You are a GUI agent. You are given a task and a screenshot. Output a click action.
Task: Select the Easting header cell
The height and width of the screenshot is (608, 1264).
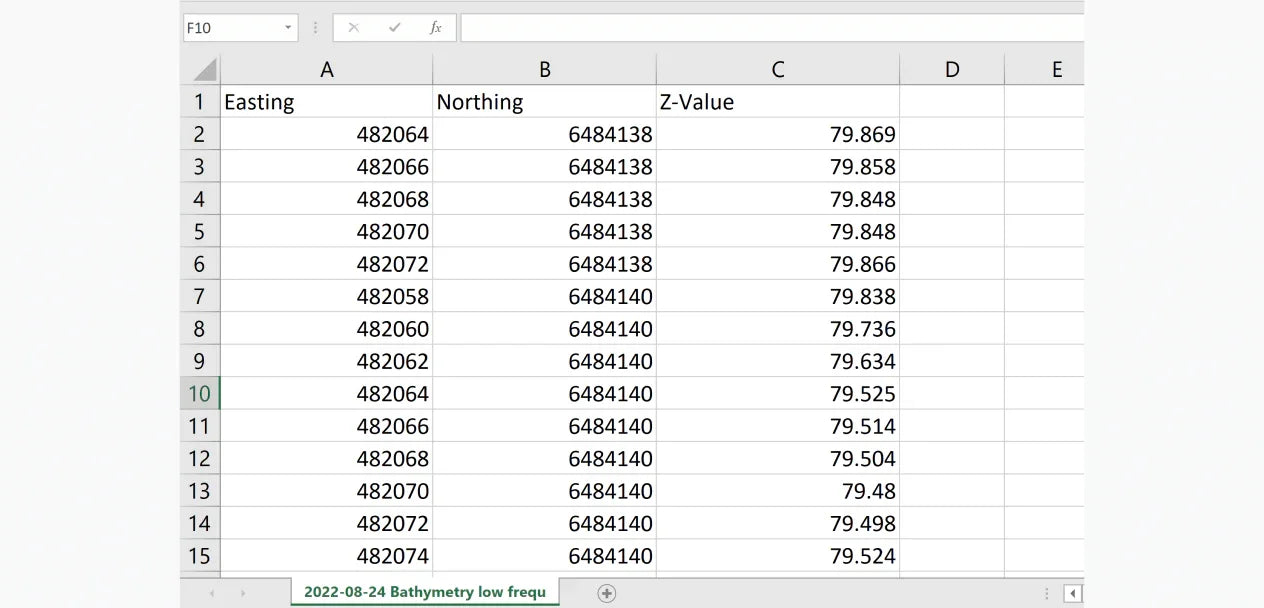326,102
